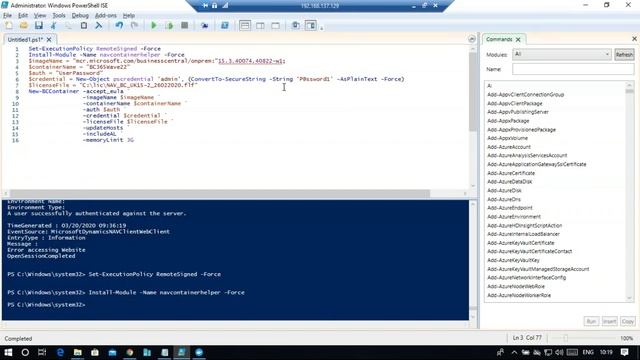Open New Remote PowerShell Tab

point(204,25)
